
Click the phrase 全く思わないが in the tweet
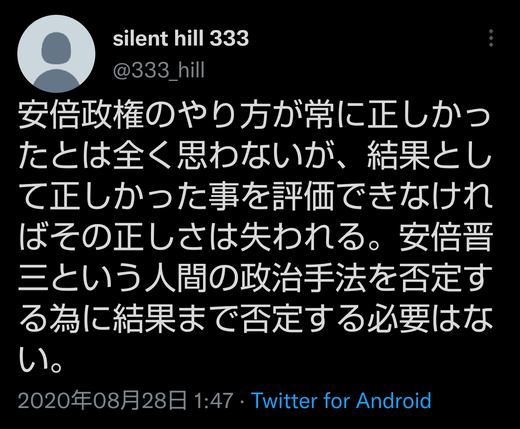click(224, 156)
